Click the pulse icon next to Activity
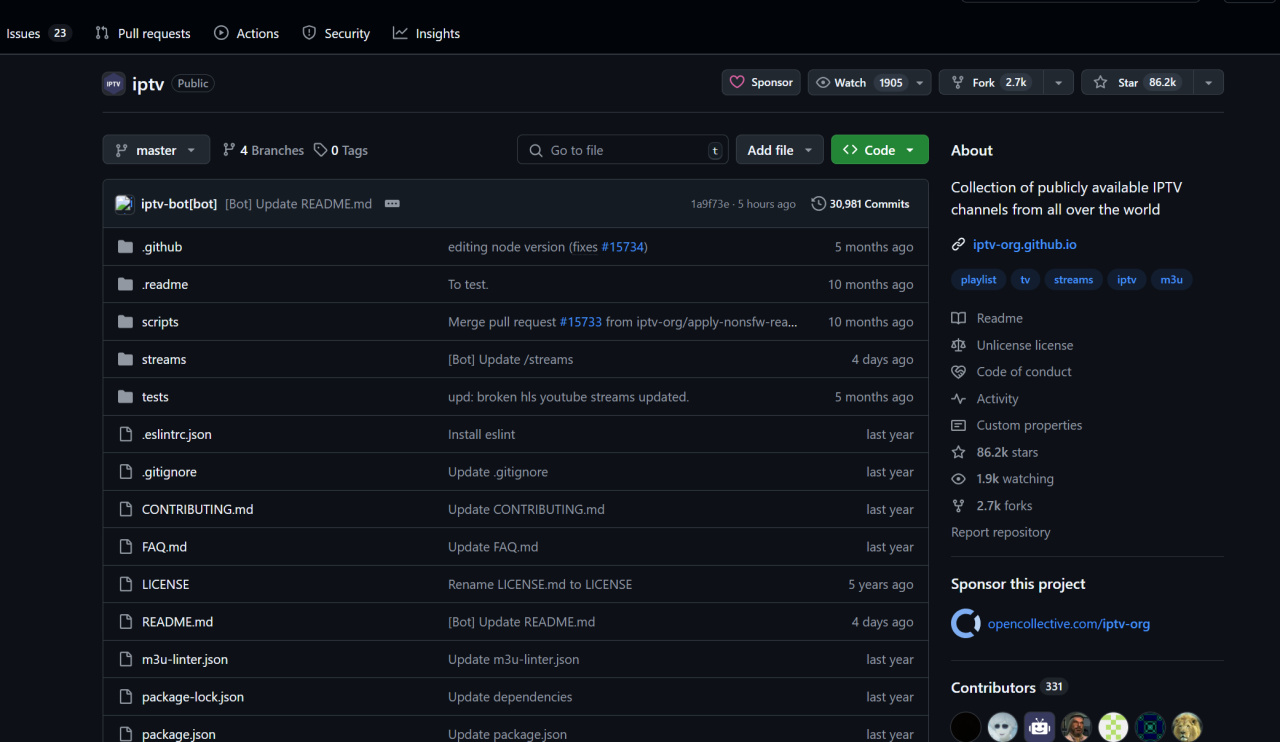Screen dimensions: 1280x742 tap(958, 399)
